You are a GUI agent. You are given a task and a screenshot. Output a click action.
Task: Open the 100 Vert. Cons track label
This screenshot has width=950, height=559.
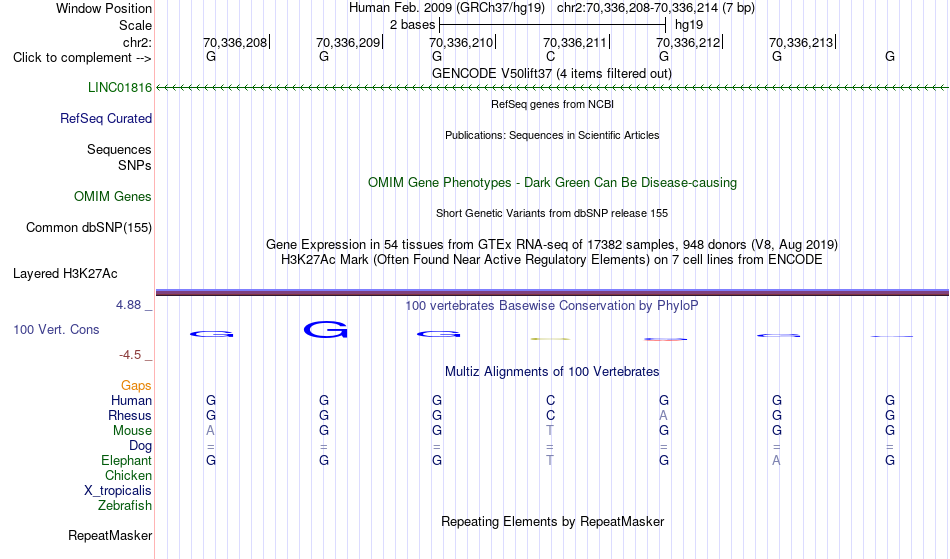pos(56,329)
